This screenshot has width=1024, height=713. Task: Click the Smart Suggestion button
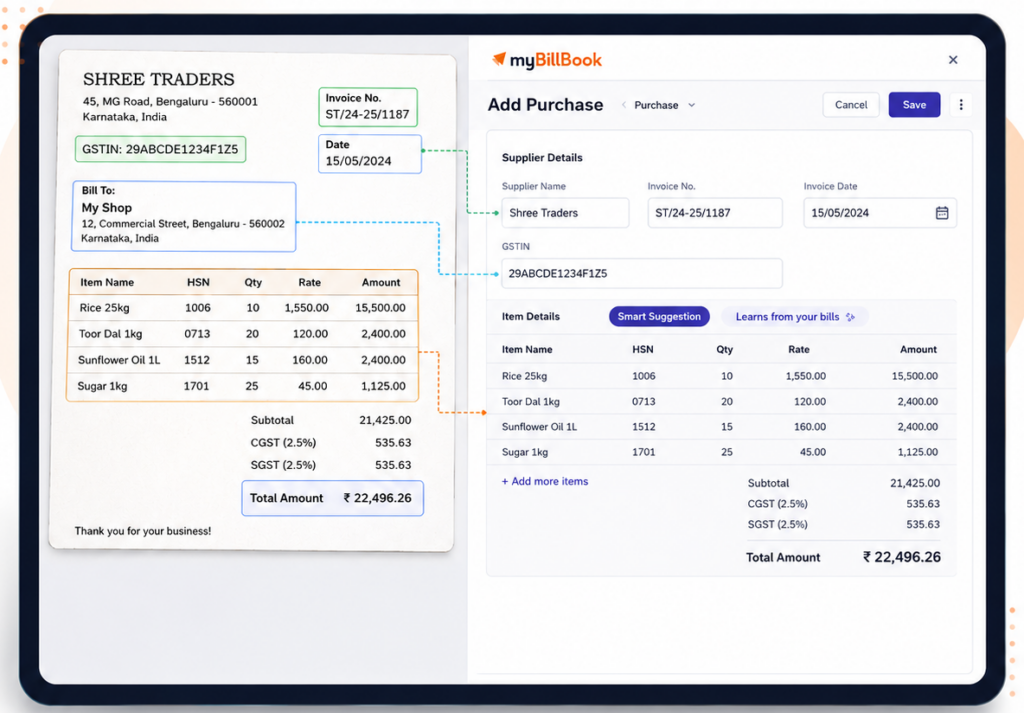(x=659, y=317)
